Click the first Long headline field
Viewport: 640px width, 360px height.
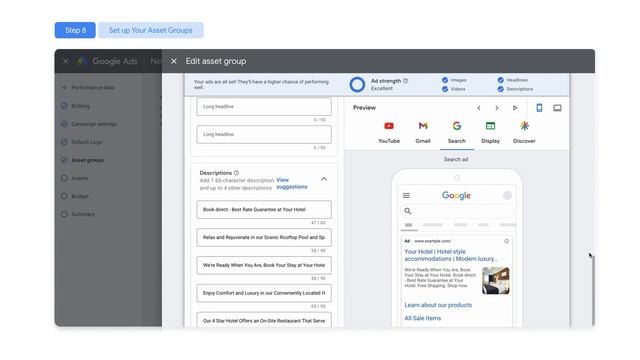(x=264, y=107)
